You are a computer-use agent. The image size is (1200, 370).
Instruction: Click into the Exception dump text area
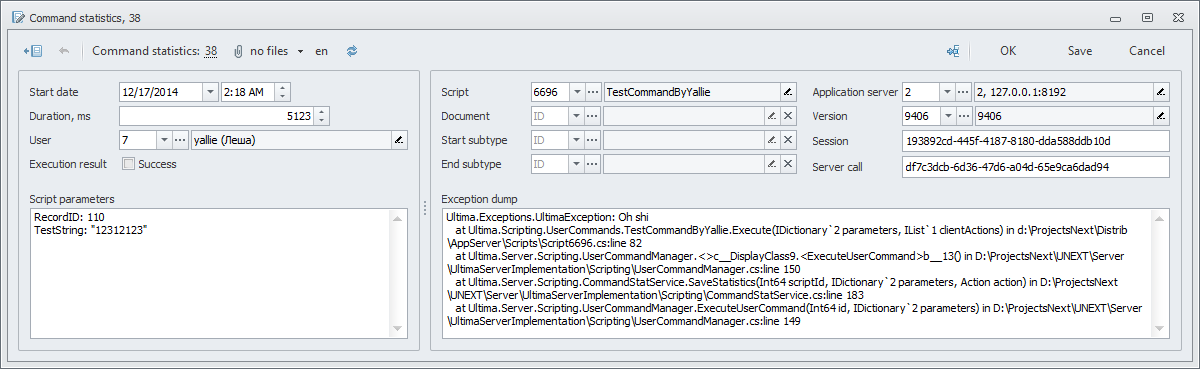click(806, 272)
